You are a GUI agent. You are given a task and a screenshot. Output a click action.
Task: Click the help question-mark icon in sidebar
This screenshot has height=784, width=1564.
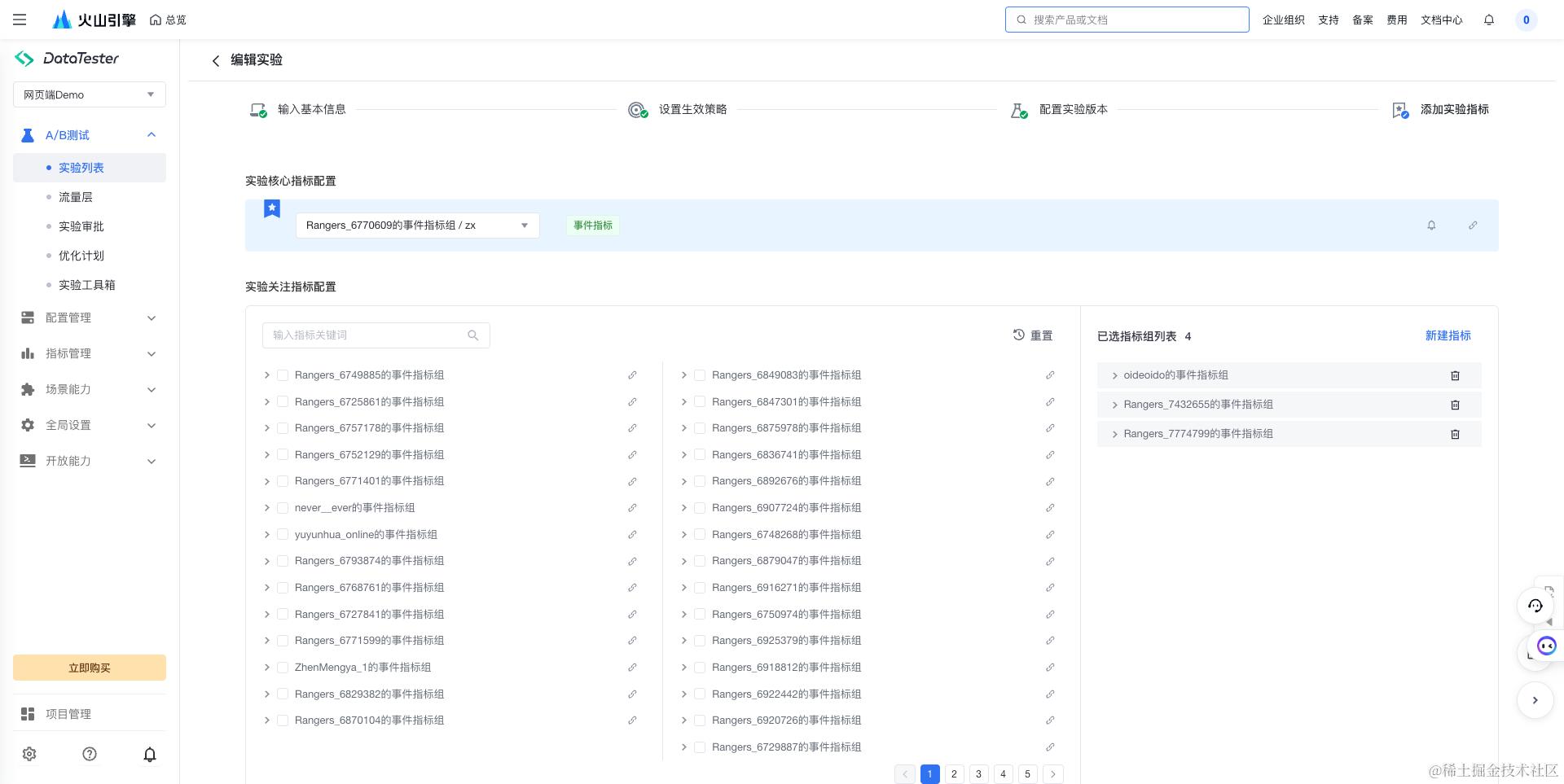(x=90, y=754)
